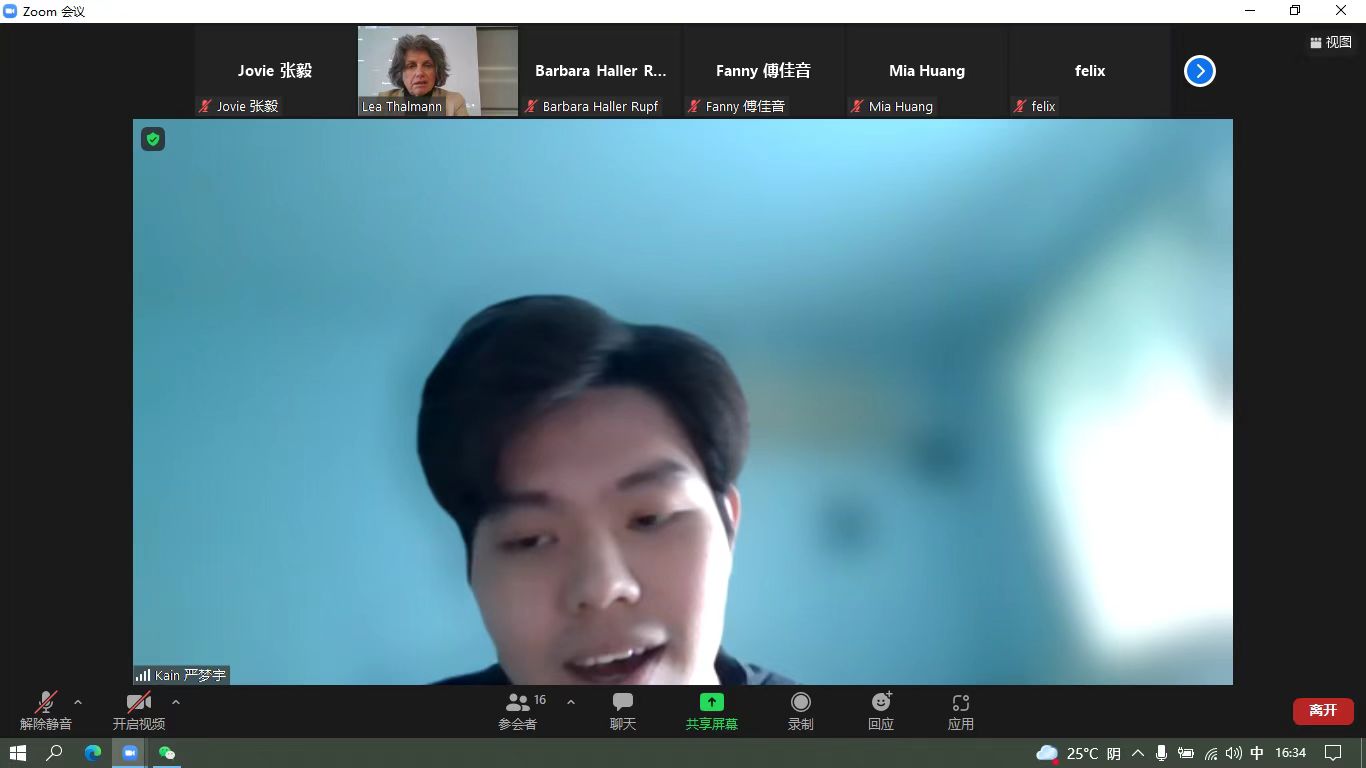Select felix participant tile

(x=1090, y=71)
